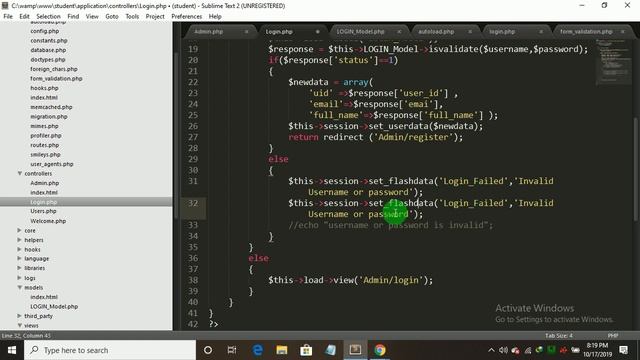Open the tray clock showing 8:19 PM
The height and width of the screenshot is (360, 640).
598,350
